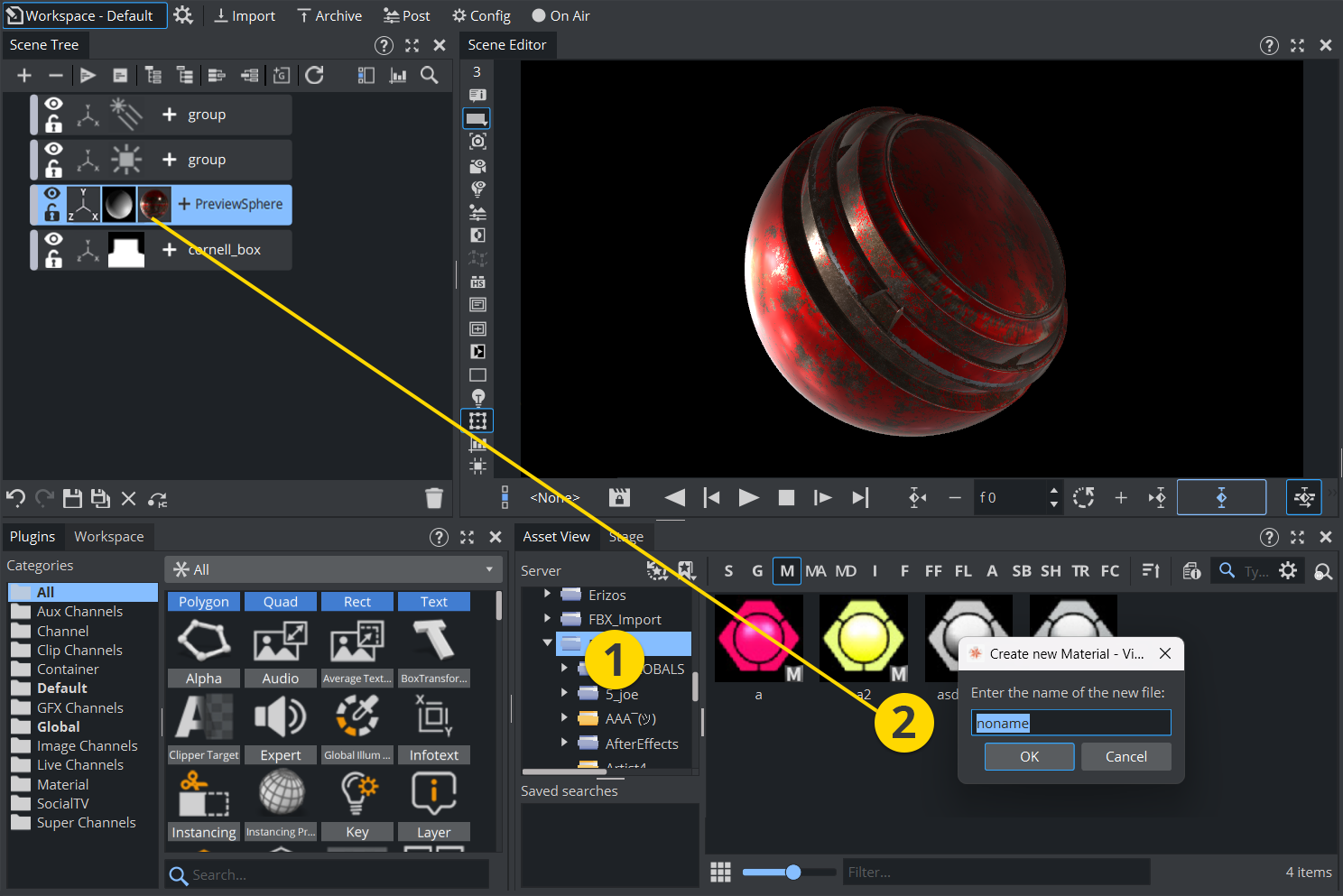Toggle On Air mode
The width and height of the screenshot is (1343, 896).
560,15
